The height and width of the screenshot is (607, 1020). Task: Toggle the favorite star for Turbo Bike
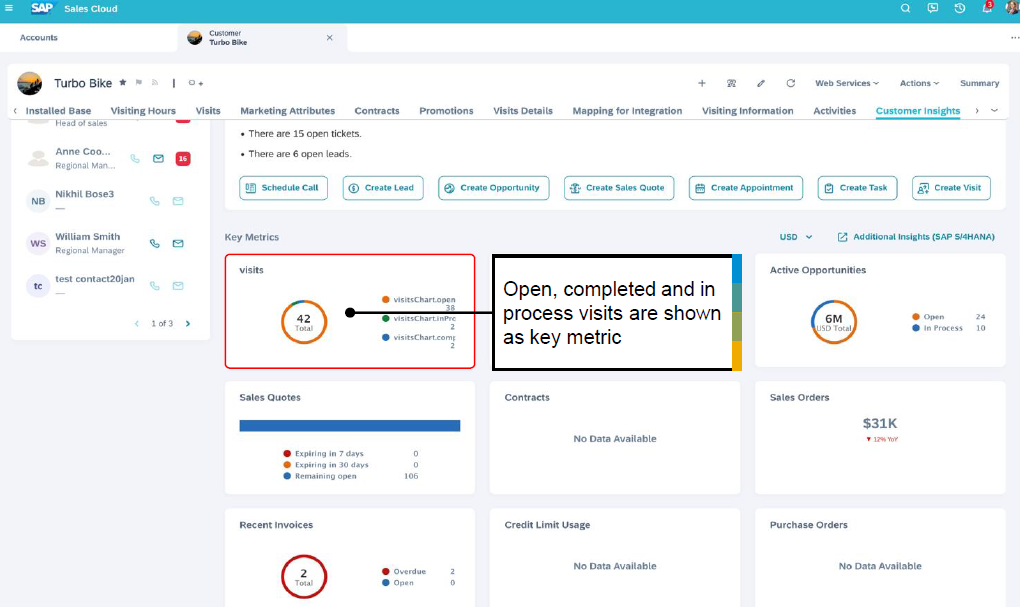pyautogui.click(x=123, y=83)
